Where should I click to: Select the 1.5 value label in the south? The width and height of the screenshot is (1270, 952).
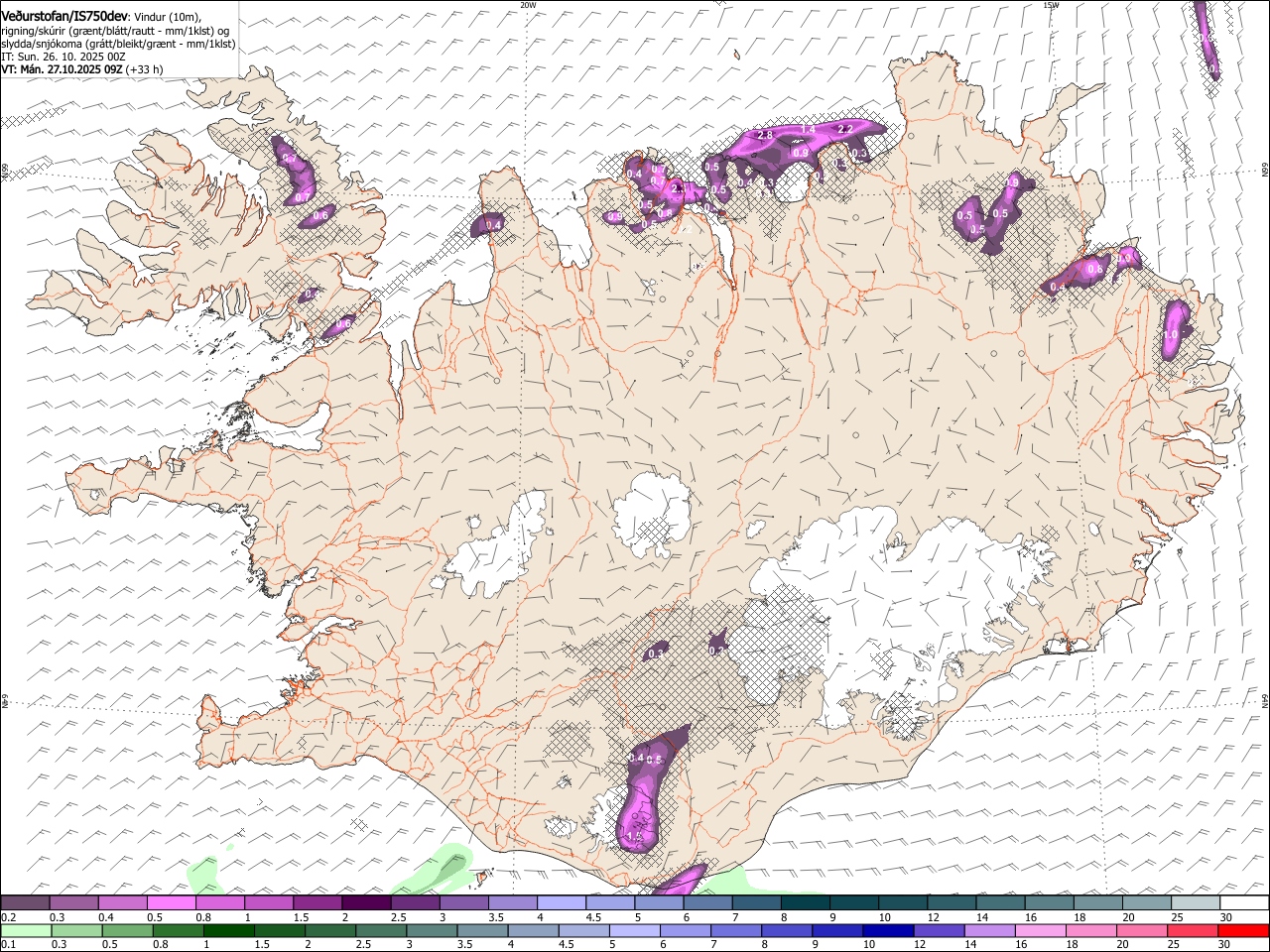point(635,836)
